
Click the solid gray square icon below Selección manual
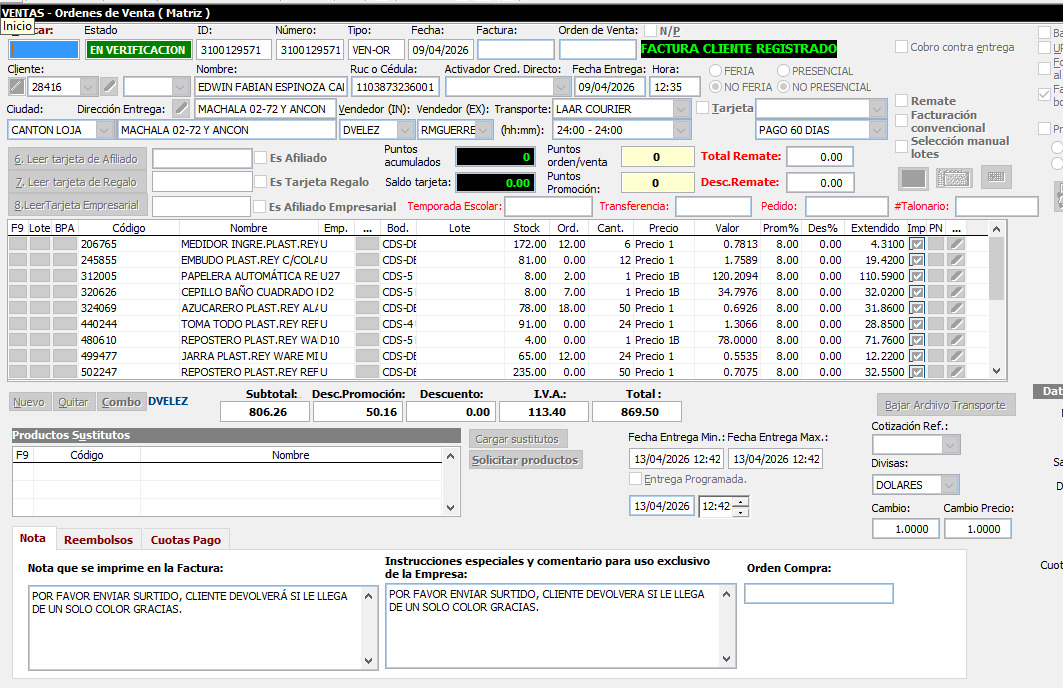[x=914, y=178]
